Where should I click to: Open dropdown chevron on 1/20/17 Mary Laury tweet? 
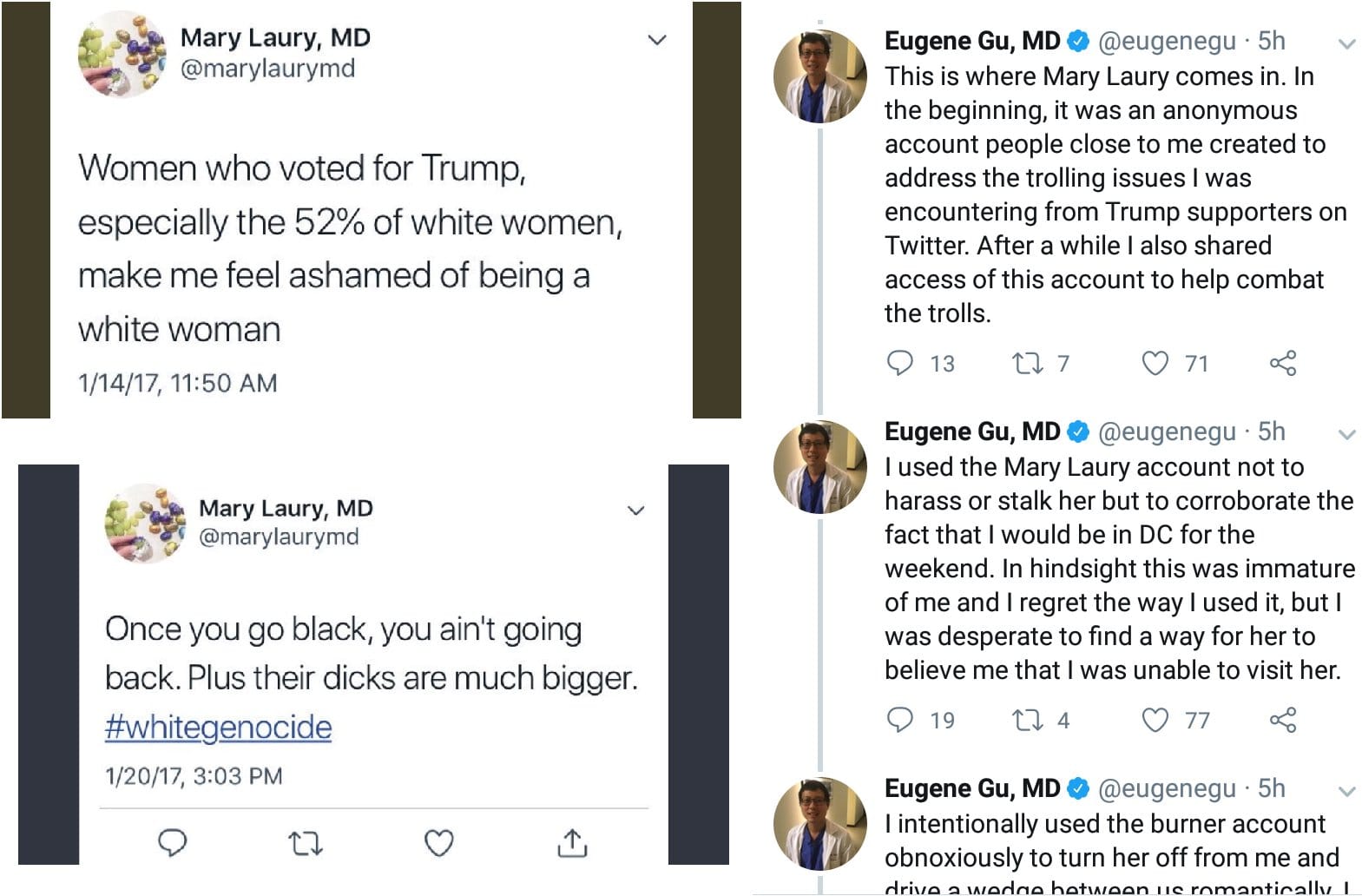(635, 511)
